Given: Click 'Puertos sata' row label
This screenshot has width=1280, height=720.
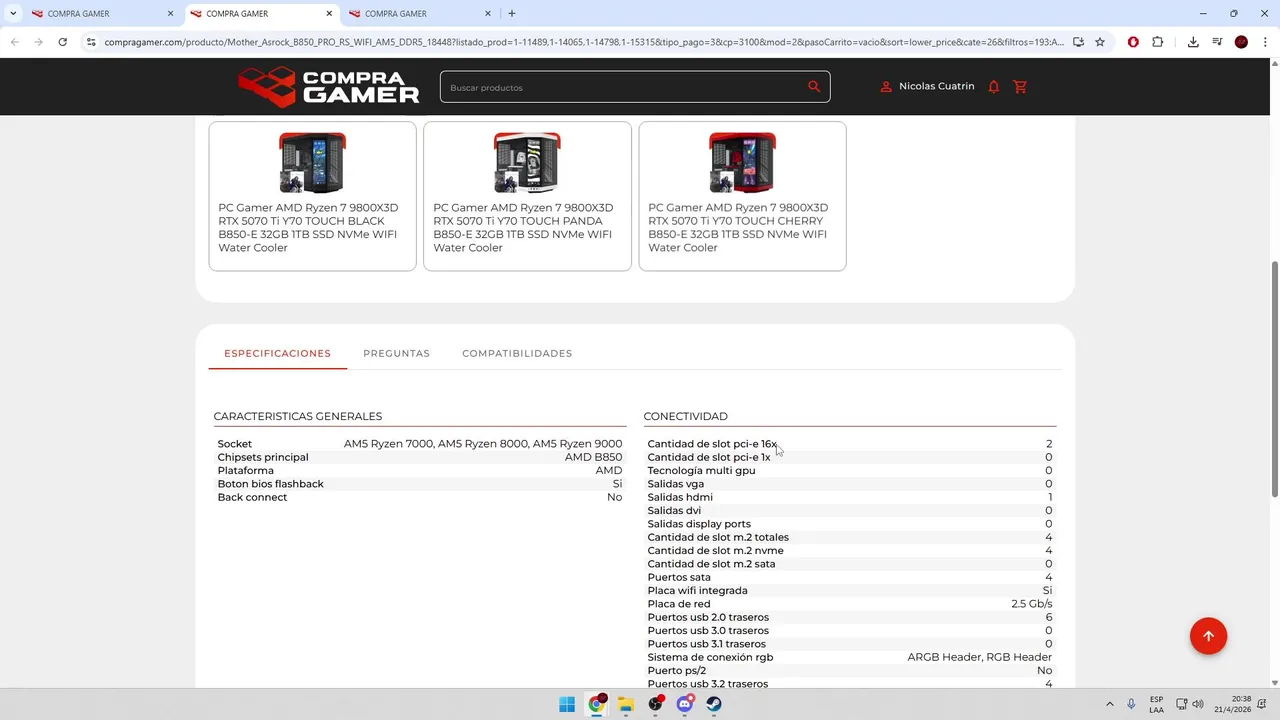Looking at the screenshot, I should (679, 577).
